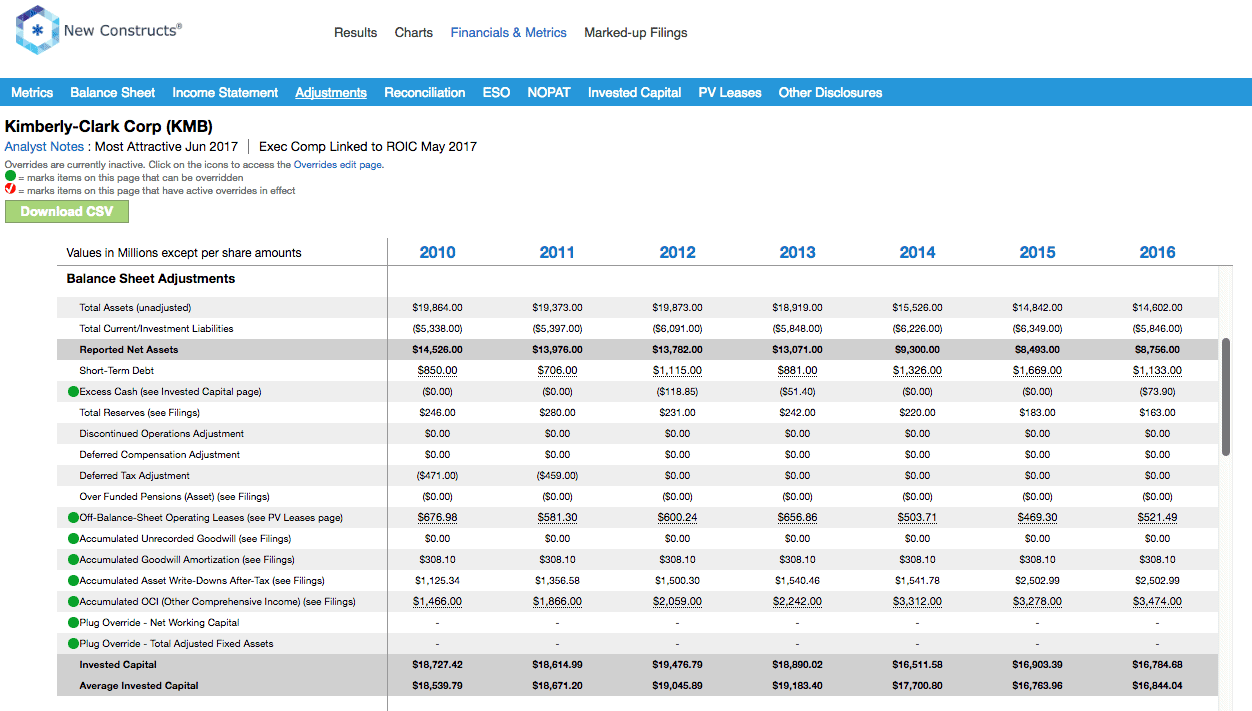Click the Download CSV button
This screenshot has height=711, width=1252.
tap(67, 211)
